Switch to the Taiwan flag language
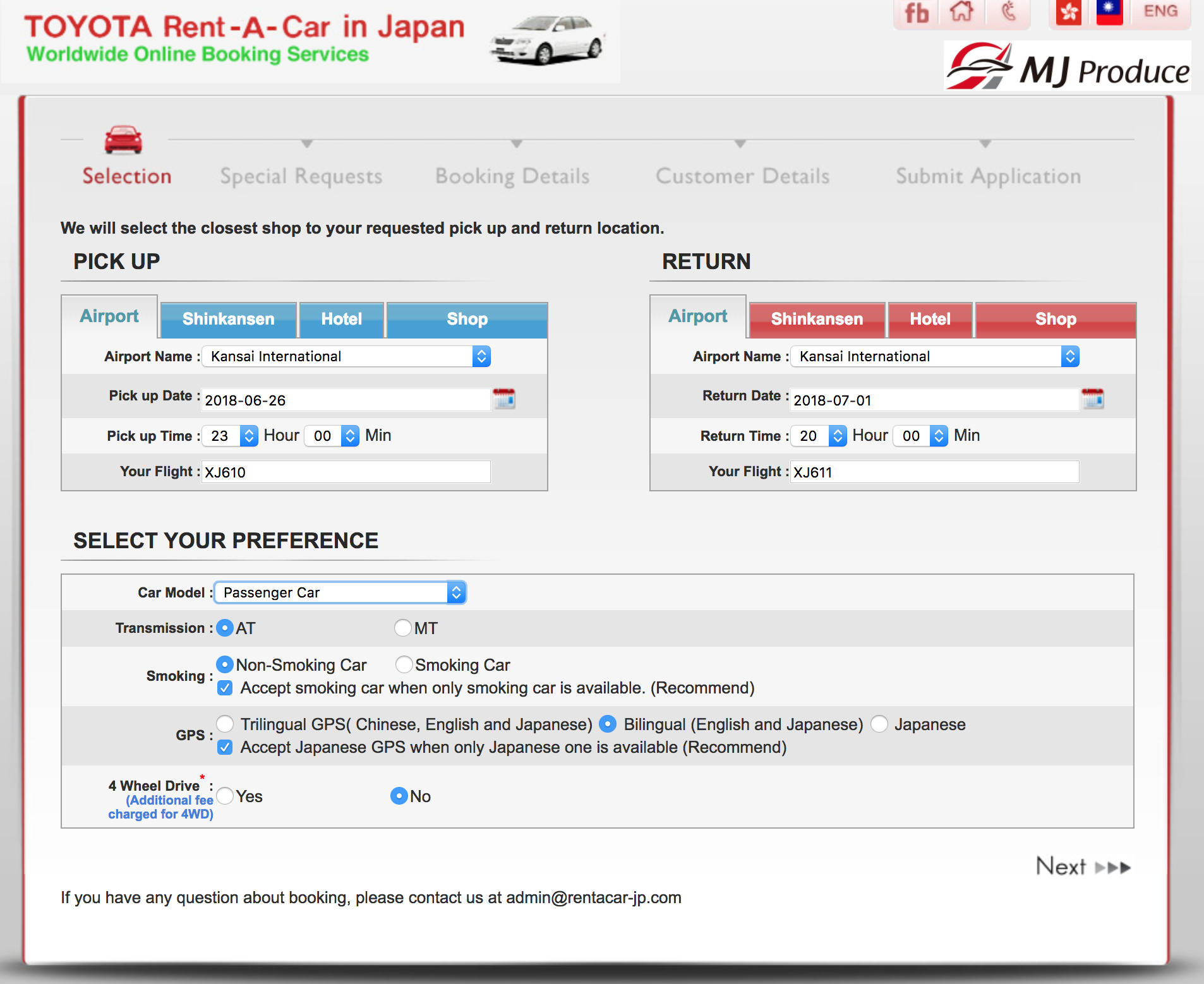Screen dimensions: 1204x984 point(1109,12)
